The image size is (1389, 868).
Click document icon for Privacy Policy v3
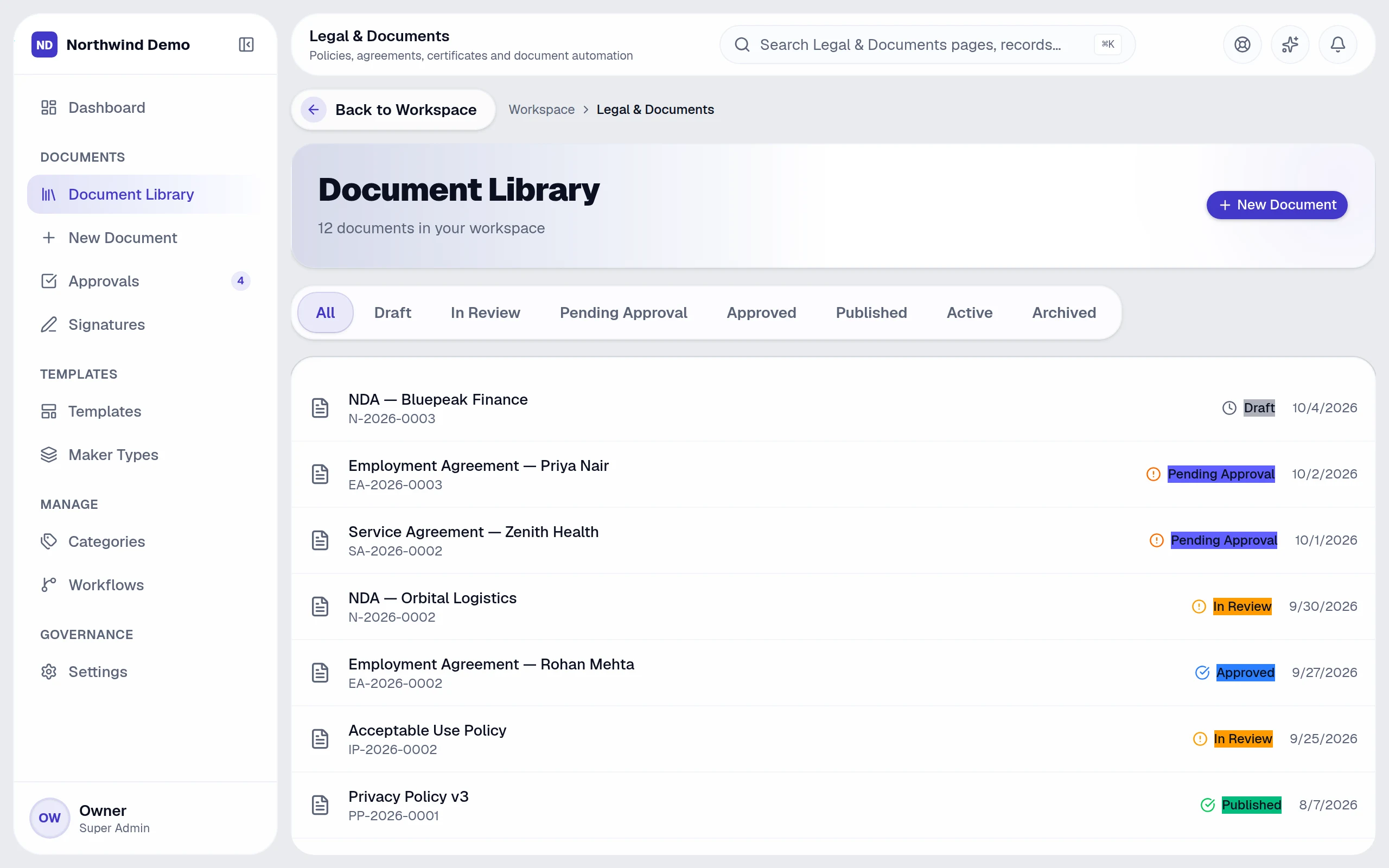(320, 805)
